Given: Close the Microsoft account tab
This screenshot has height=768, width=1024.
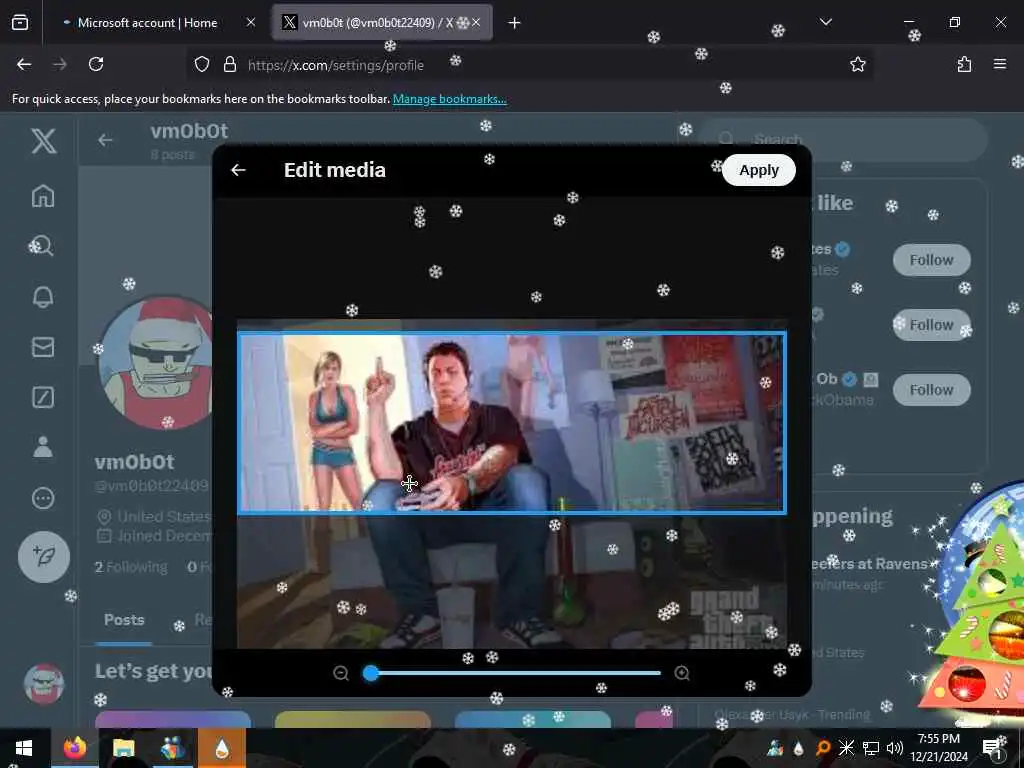Looking at the screenshot, I should click(251, 23).
